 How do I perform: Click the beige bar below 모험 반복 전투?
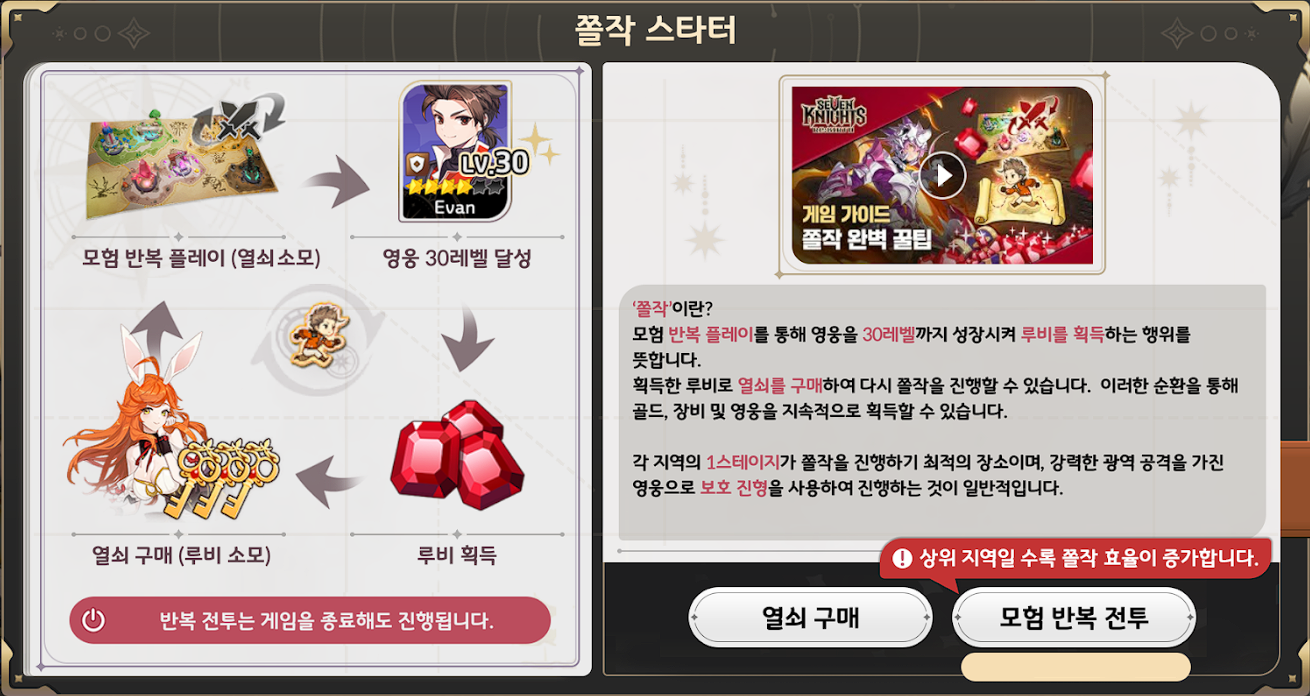tap(1075, 667)
